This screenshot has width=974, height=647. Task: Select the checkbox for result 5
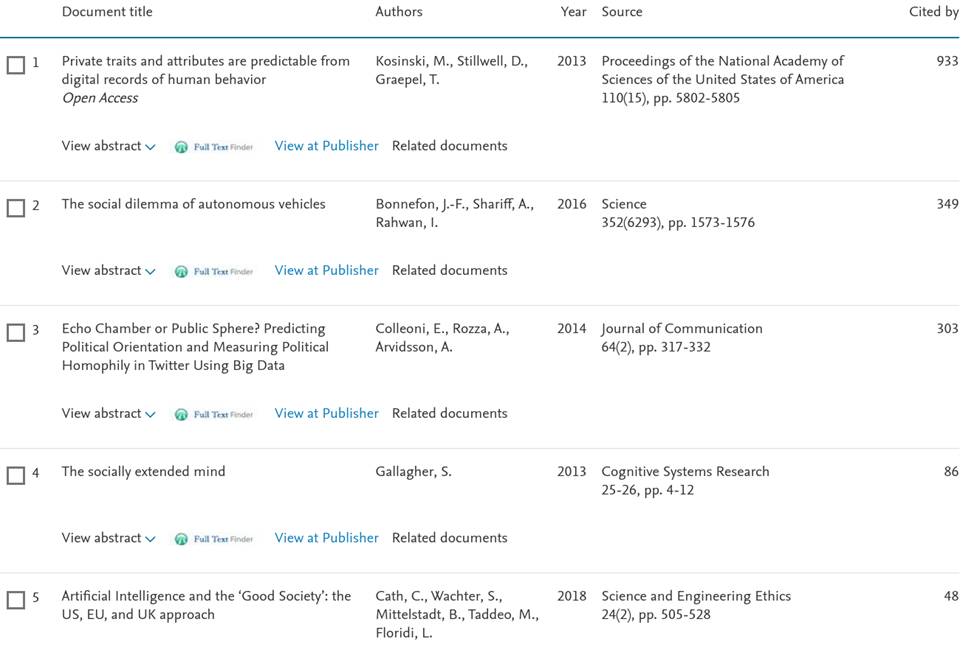coord(16,600)
